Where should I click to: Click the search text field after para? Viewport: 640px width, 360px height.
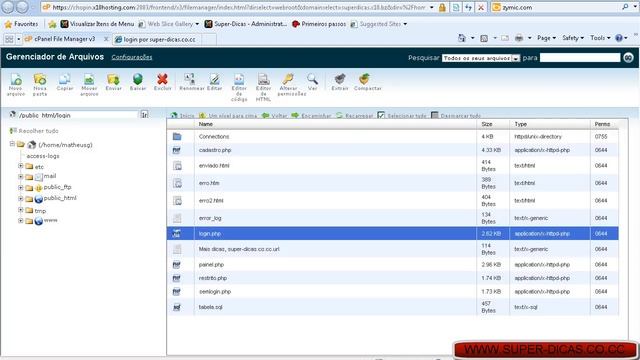click(x=580, y=58)
